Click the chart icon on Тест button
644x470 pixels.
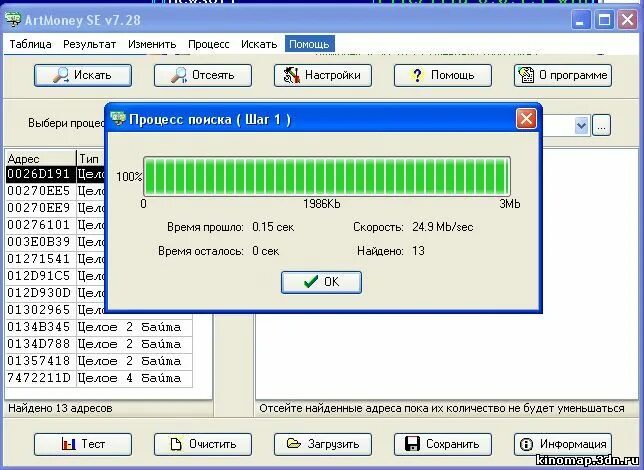pyautogui.click(x=69, y=444)
